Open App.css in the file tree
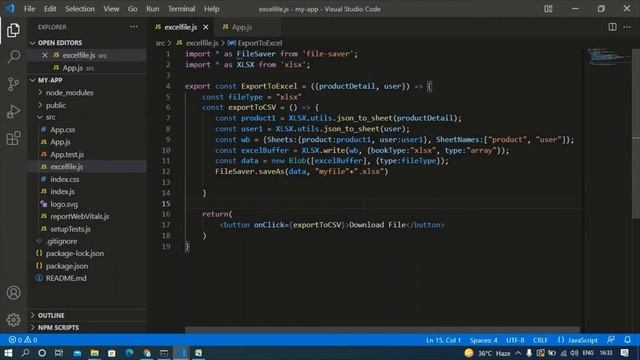 62,130
